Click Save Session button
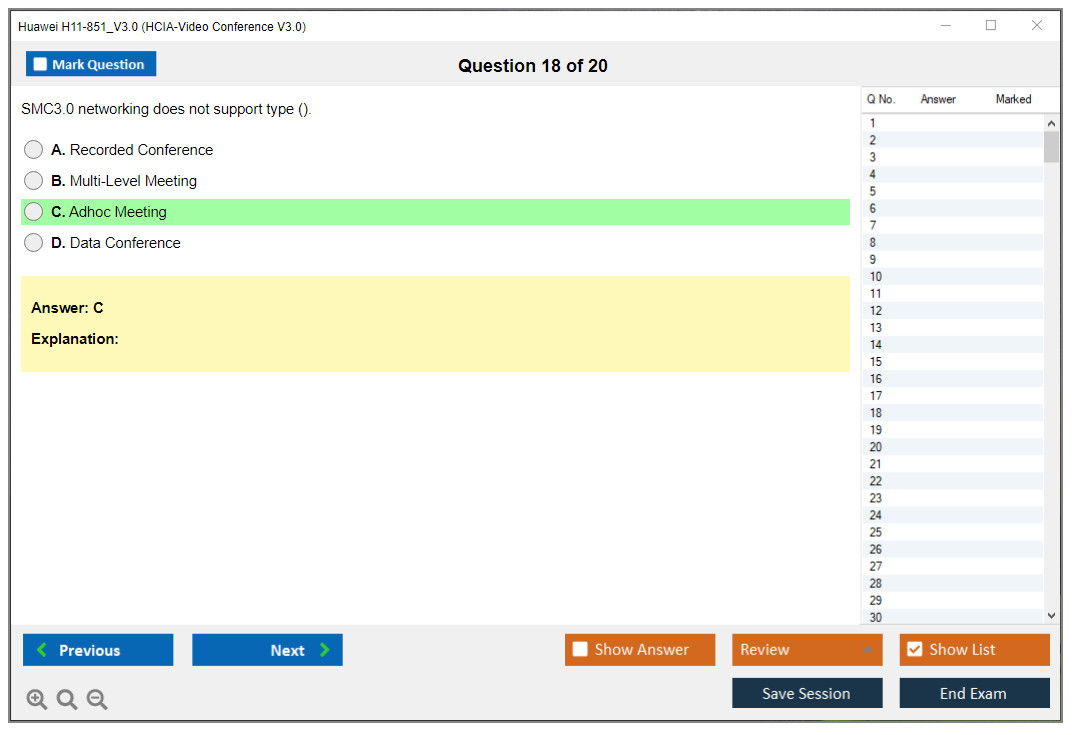This screenshot has width=1075, height=735. point(807,693)
